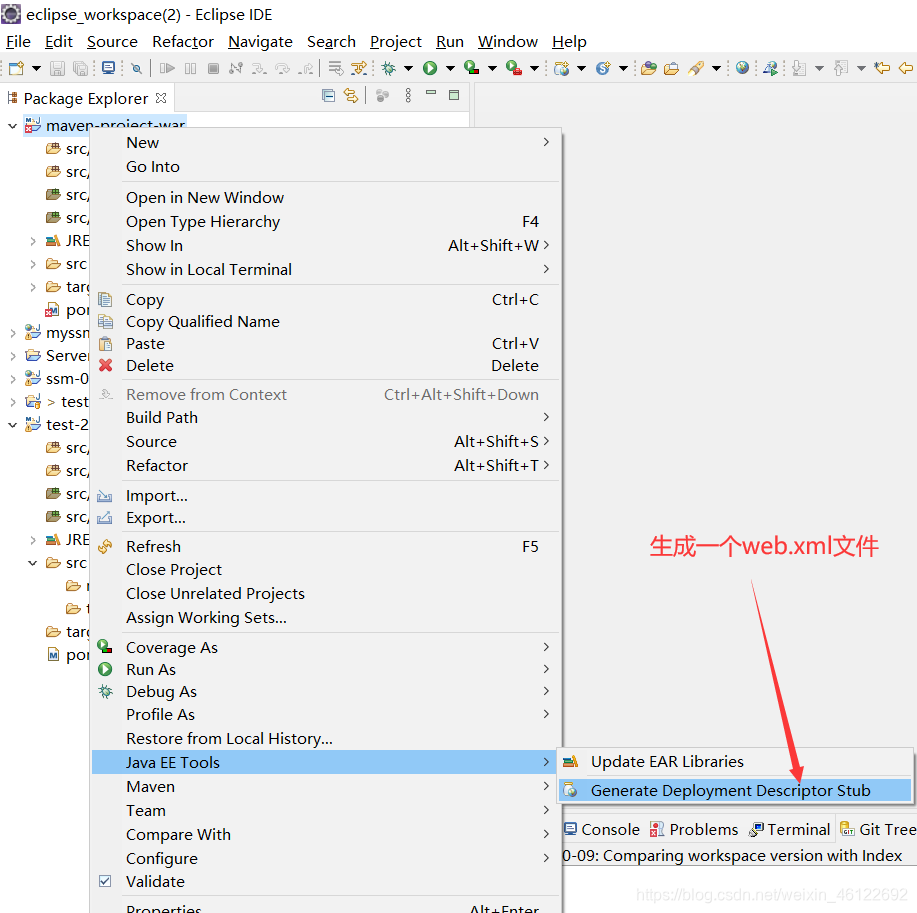The width and height of the screenshot is (917, 913).
Task: Choose Build Path in context menu
Action: 325,418
